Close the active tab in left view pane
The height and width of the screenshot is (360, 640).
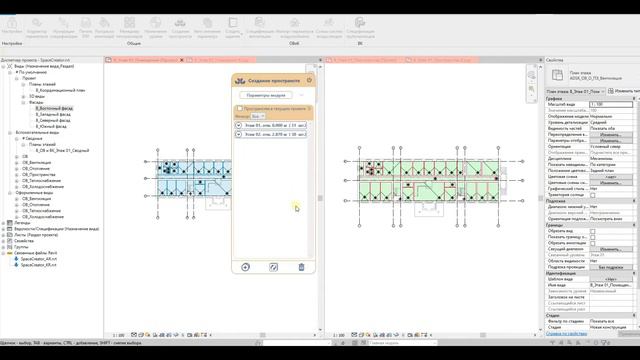[x=182, y=60]
